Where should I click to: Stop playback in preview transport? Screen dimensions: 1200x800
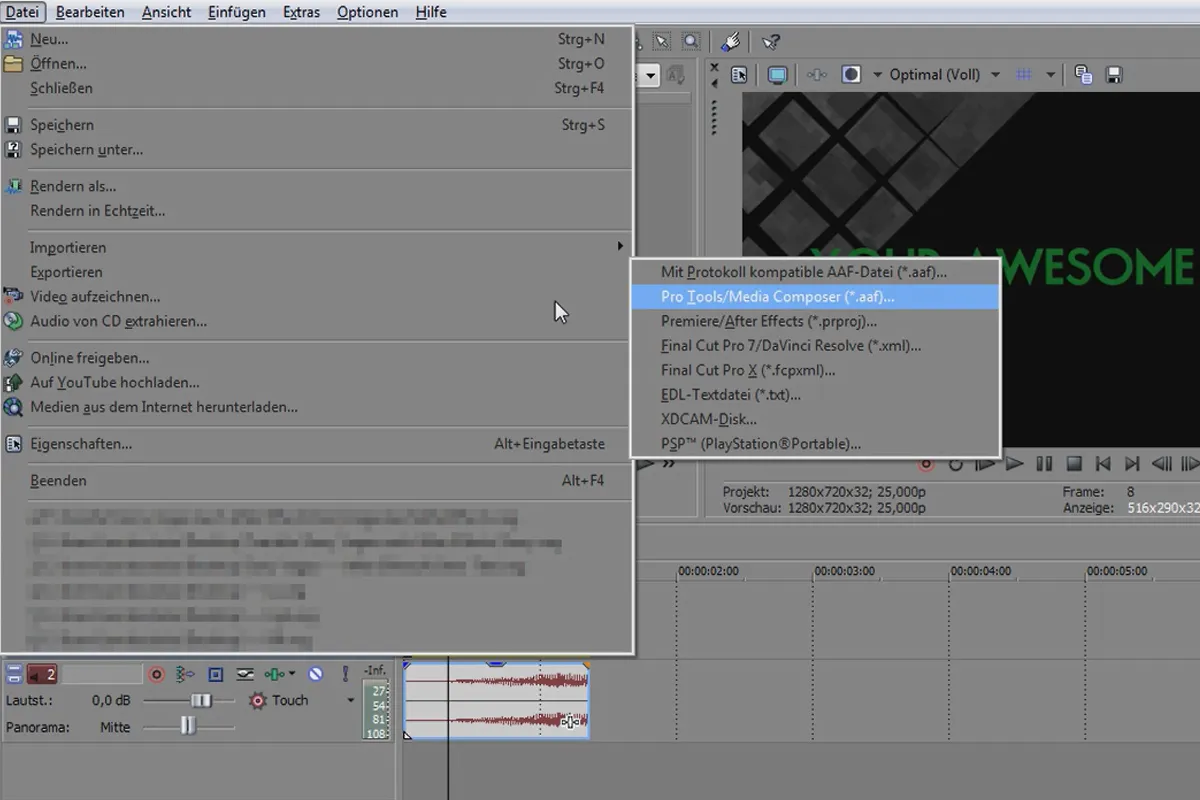[1074, 464]
